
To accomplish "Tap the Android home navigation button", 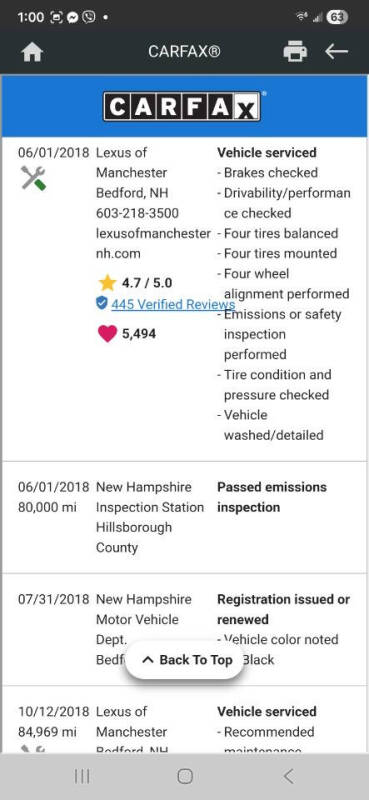I will coord(185,777).
